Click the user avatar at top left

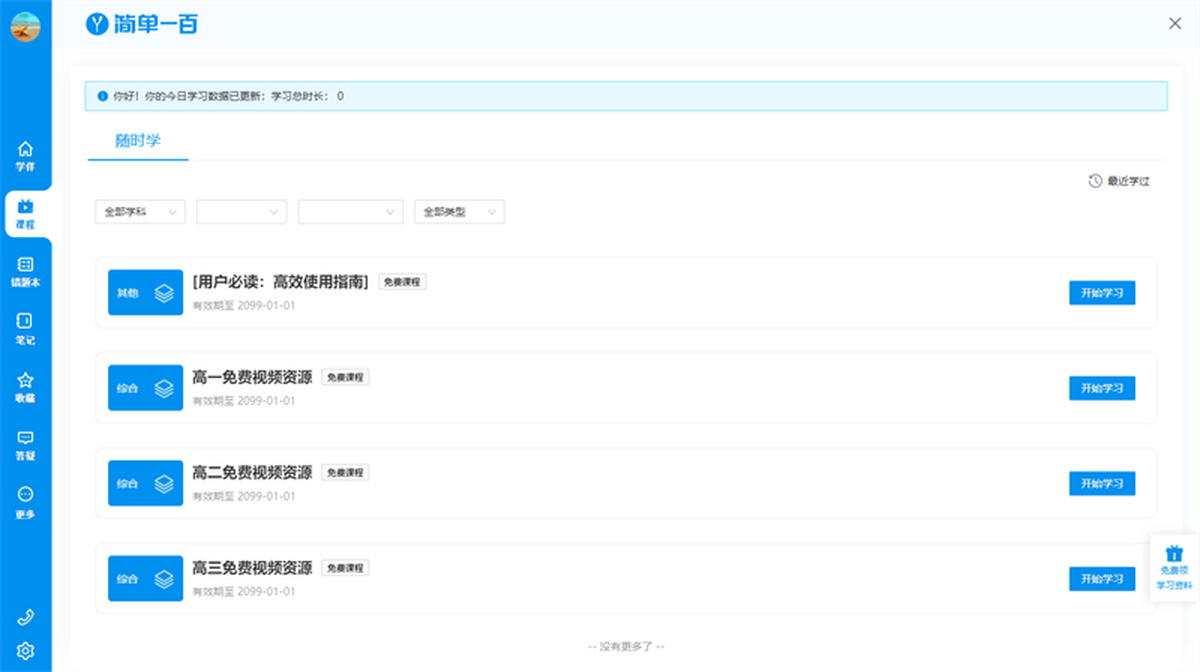tap(25, 26)
